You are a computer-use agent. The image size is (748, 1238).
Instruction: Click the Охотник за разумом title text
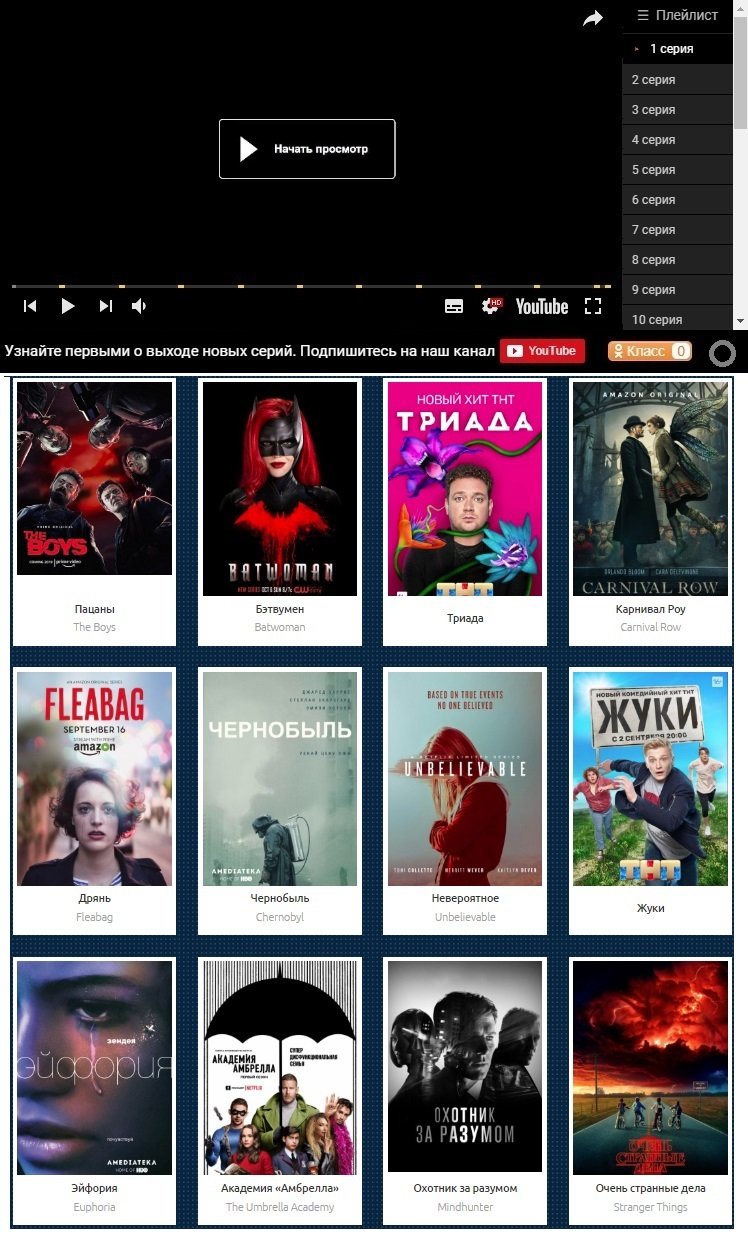coord(465,1188)
